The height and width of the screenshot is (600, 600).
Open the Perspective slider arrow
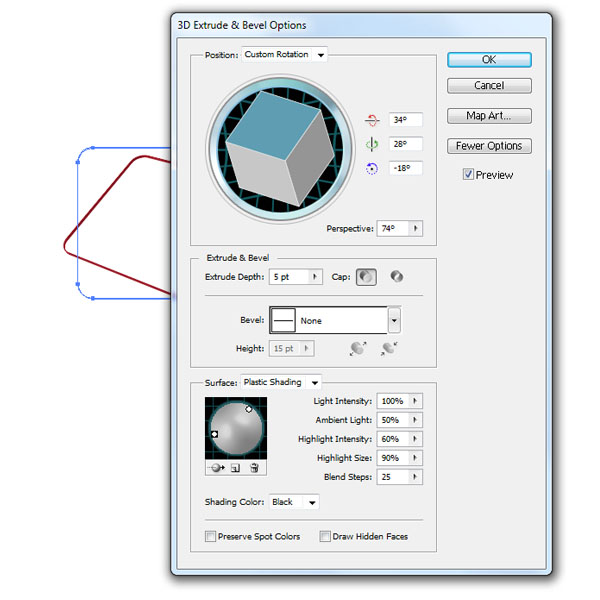click(416, 228)
